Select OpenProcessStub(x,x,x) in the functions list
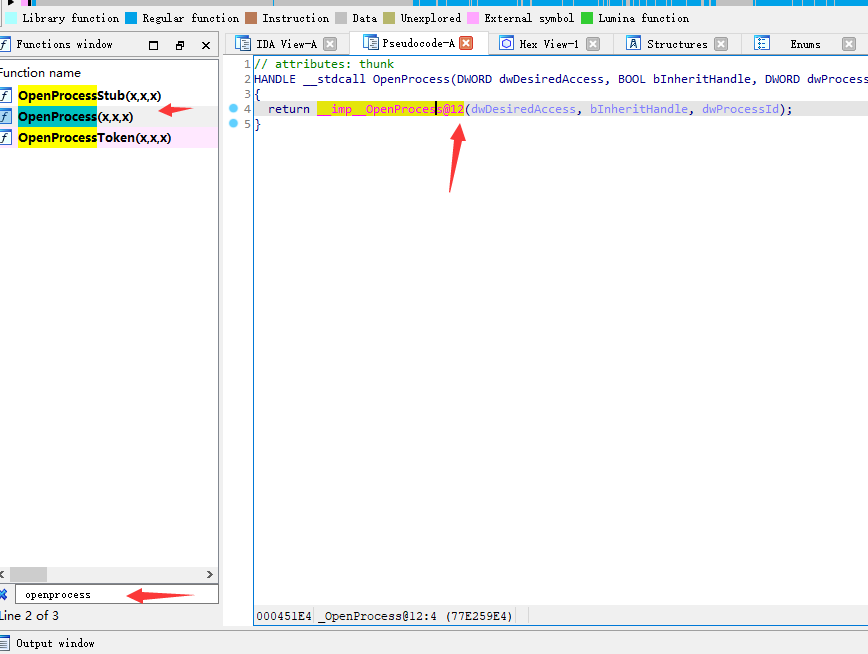Viewport: 868px width, 654px height. pyautogui.click(x=108, y=95)
